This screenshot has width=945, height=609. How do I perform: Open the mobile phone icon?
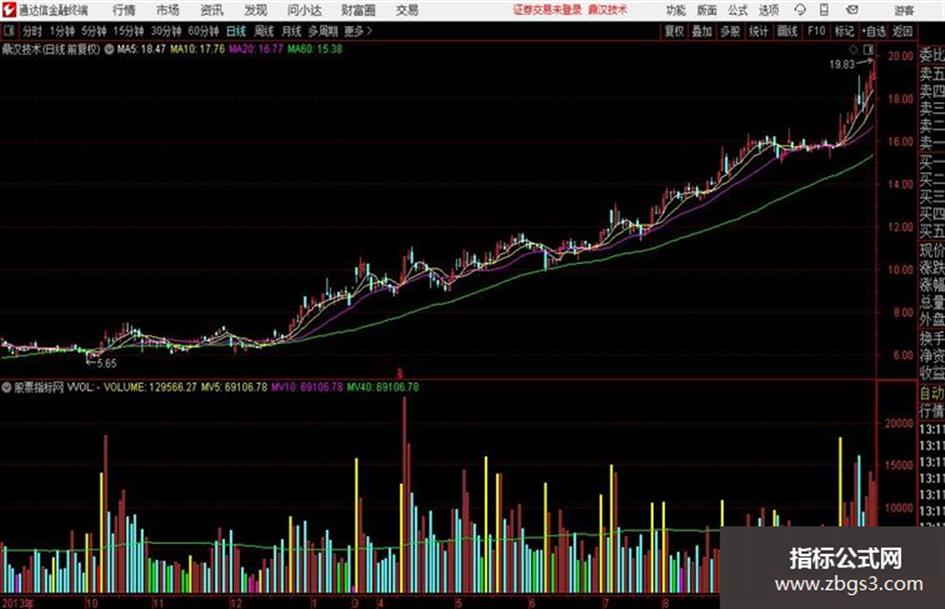[x=824, y=10]
